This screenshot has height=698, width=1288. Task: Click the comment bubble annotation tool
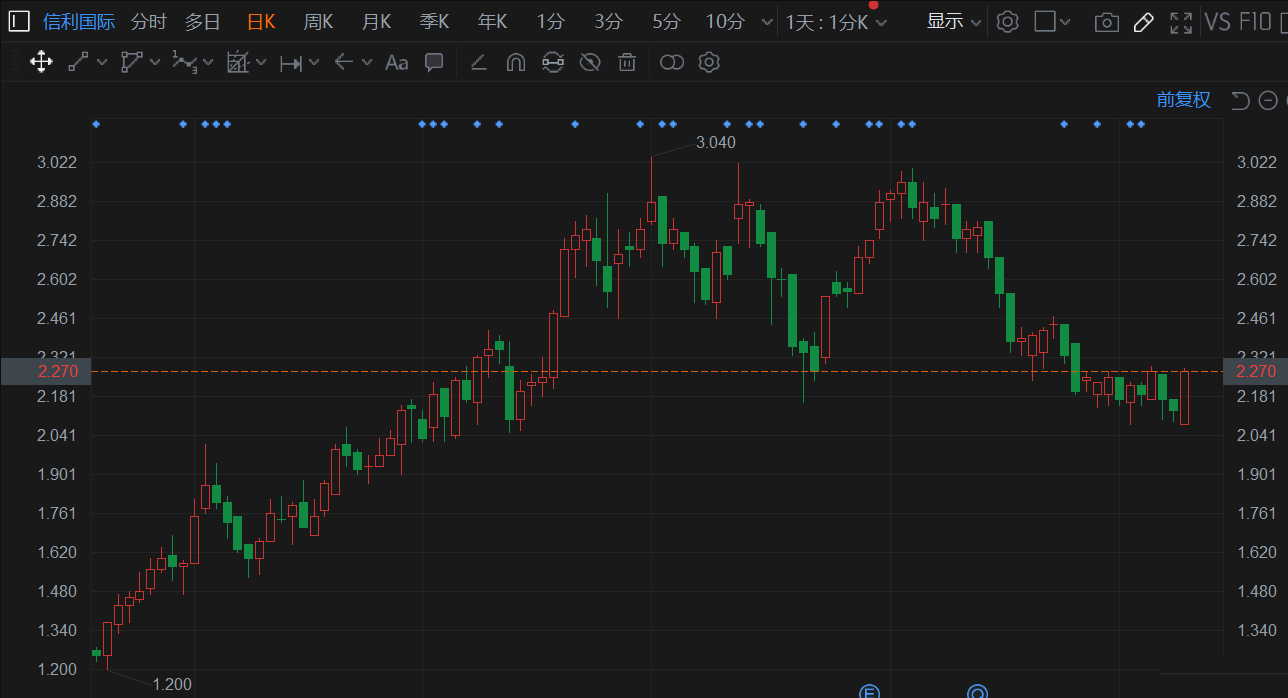point(434,62)
